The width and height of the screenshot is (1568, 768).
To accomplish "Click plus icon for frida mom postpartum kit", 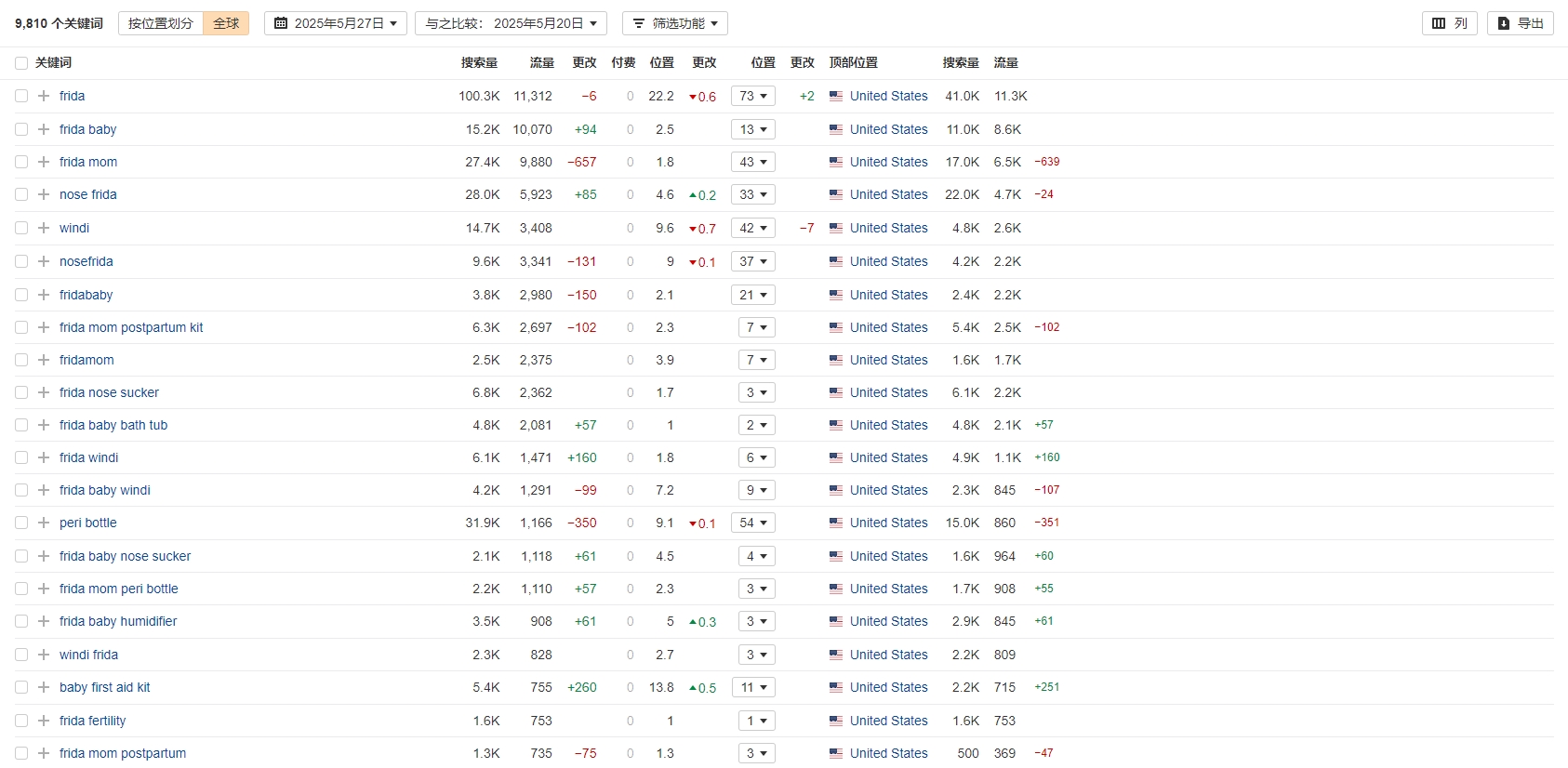I will tap(44, 327).
